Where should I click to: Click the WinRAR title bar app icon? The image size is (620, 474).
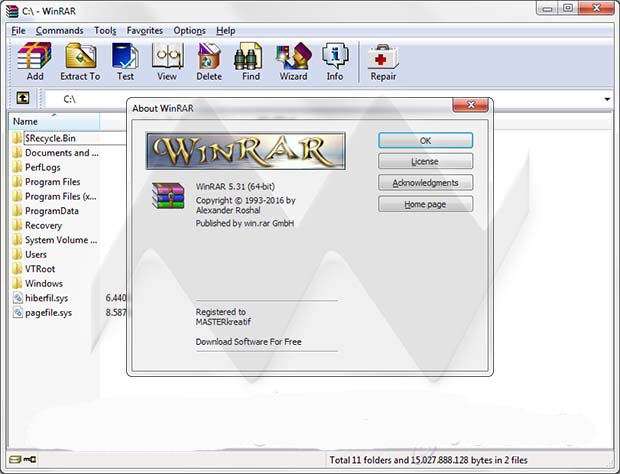click(x=12, y=11)
